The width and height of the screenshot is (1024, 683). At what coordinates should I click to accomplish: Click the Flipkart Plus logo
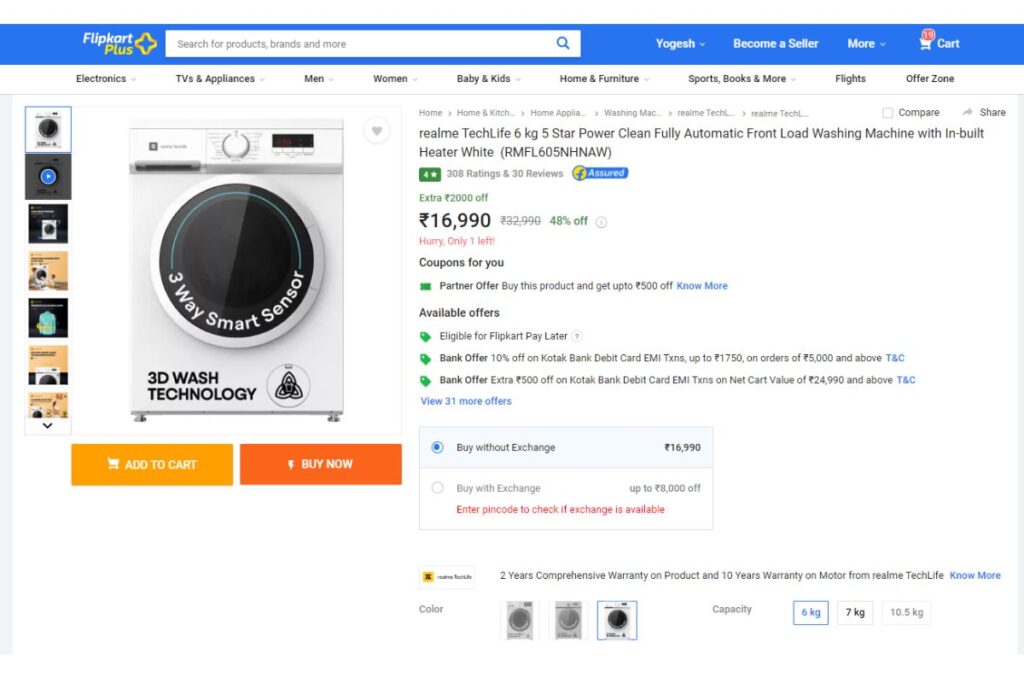point(120,43)
